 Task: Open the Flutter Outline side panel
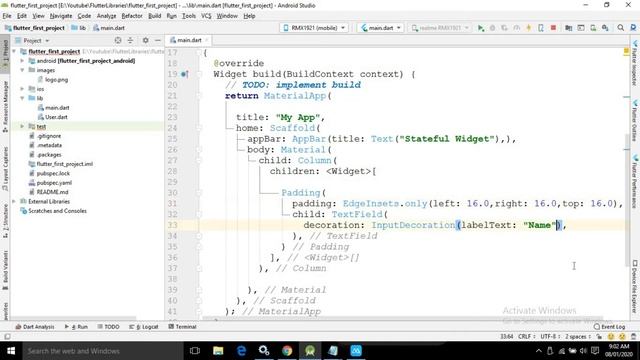pyautogui.click(x=635, y=121)
